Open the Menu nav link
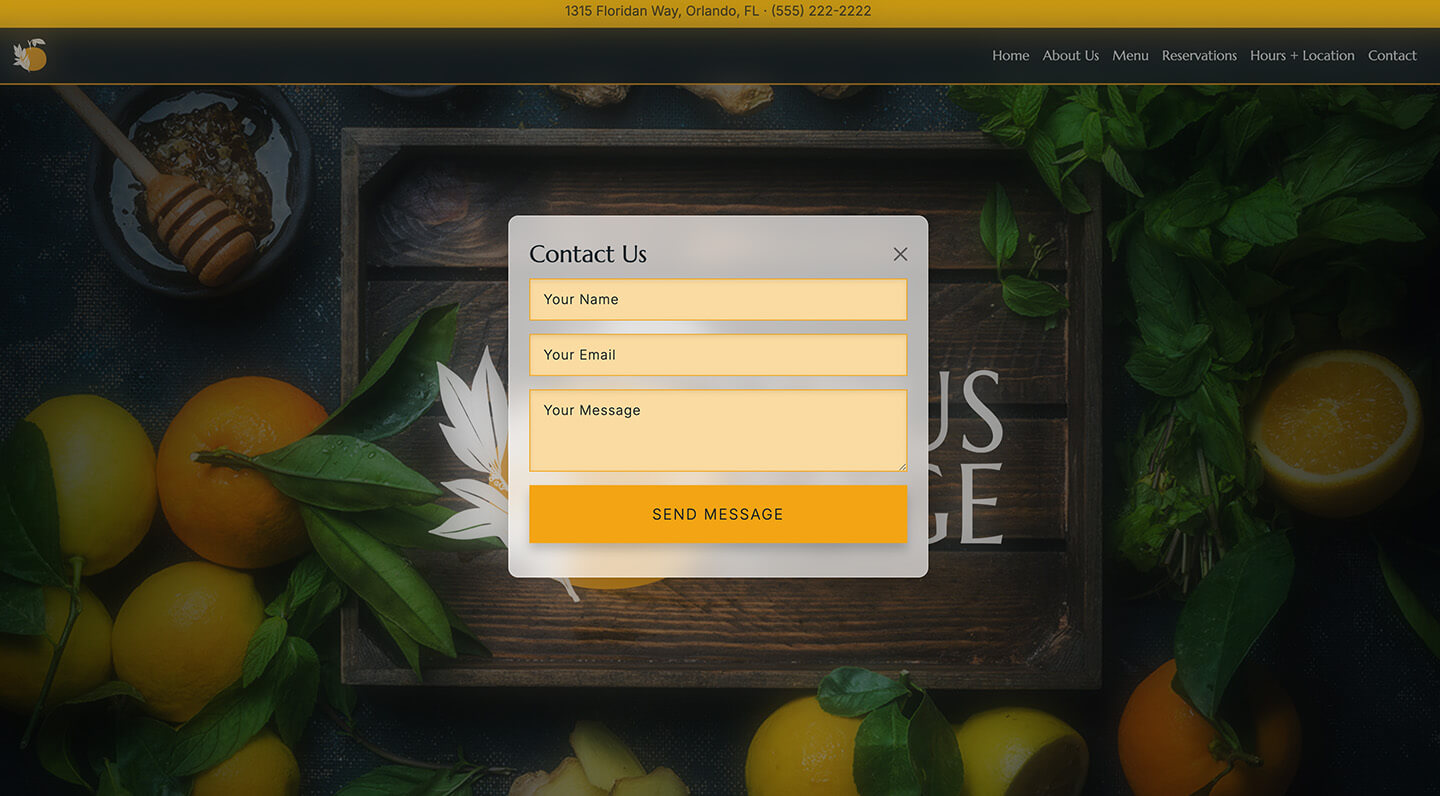The width and height of the screenshot is (1440, 796). tap(1130, 55)
